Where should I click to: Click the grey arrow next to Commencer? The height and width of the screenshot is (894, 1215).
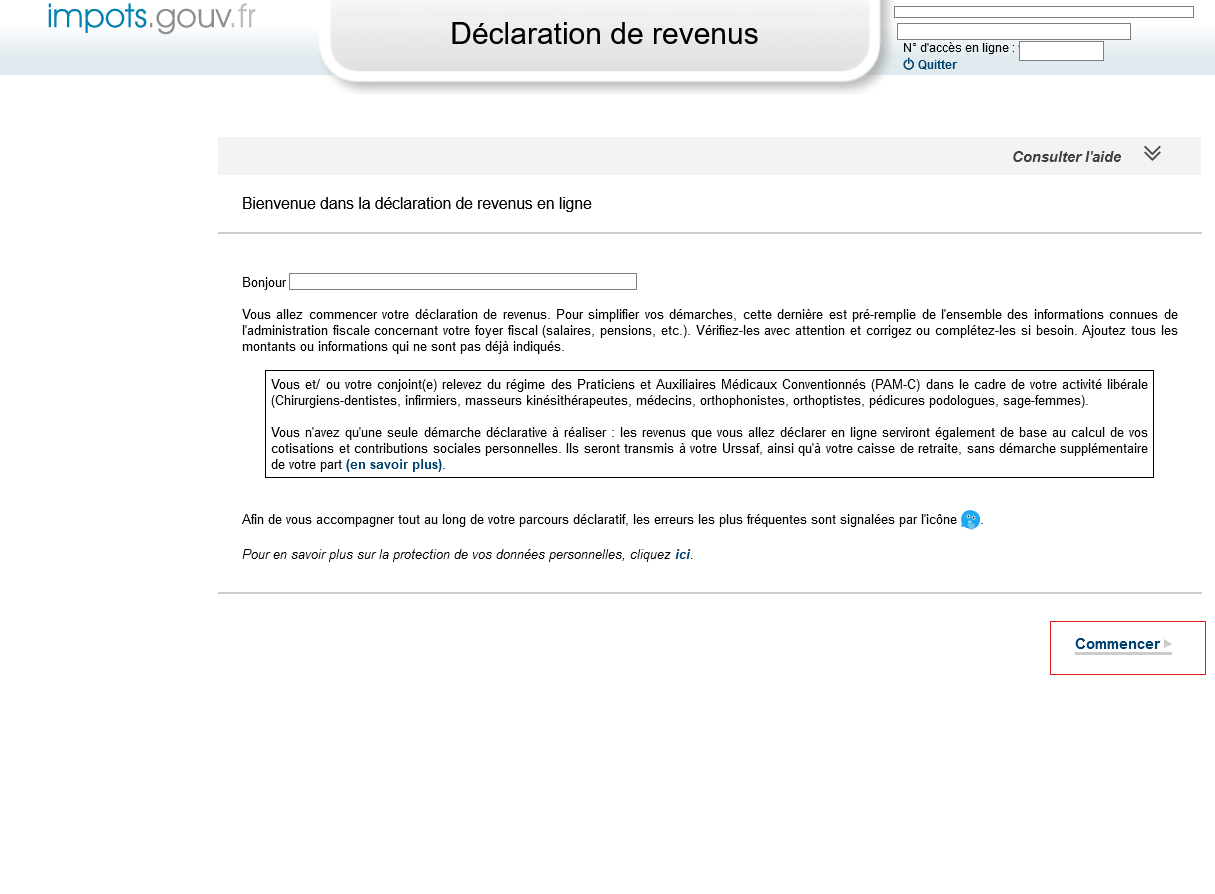point(1168,644)
